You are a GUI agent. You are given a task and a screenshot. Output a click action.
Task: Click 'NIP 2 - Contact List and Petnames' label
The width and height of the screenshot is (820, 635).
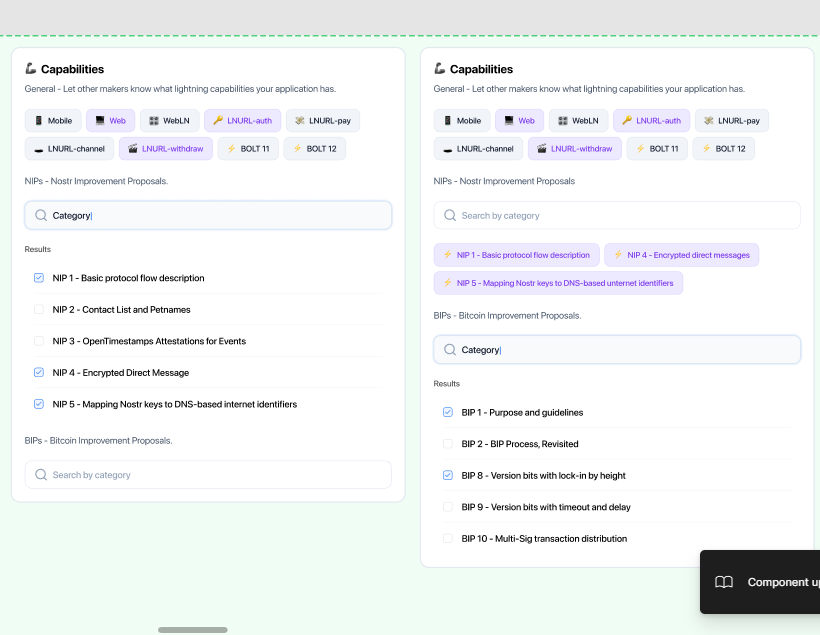click(121, 310)
